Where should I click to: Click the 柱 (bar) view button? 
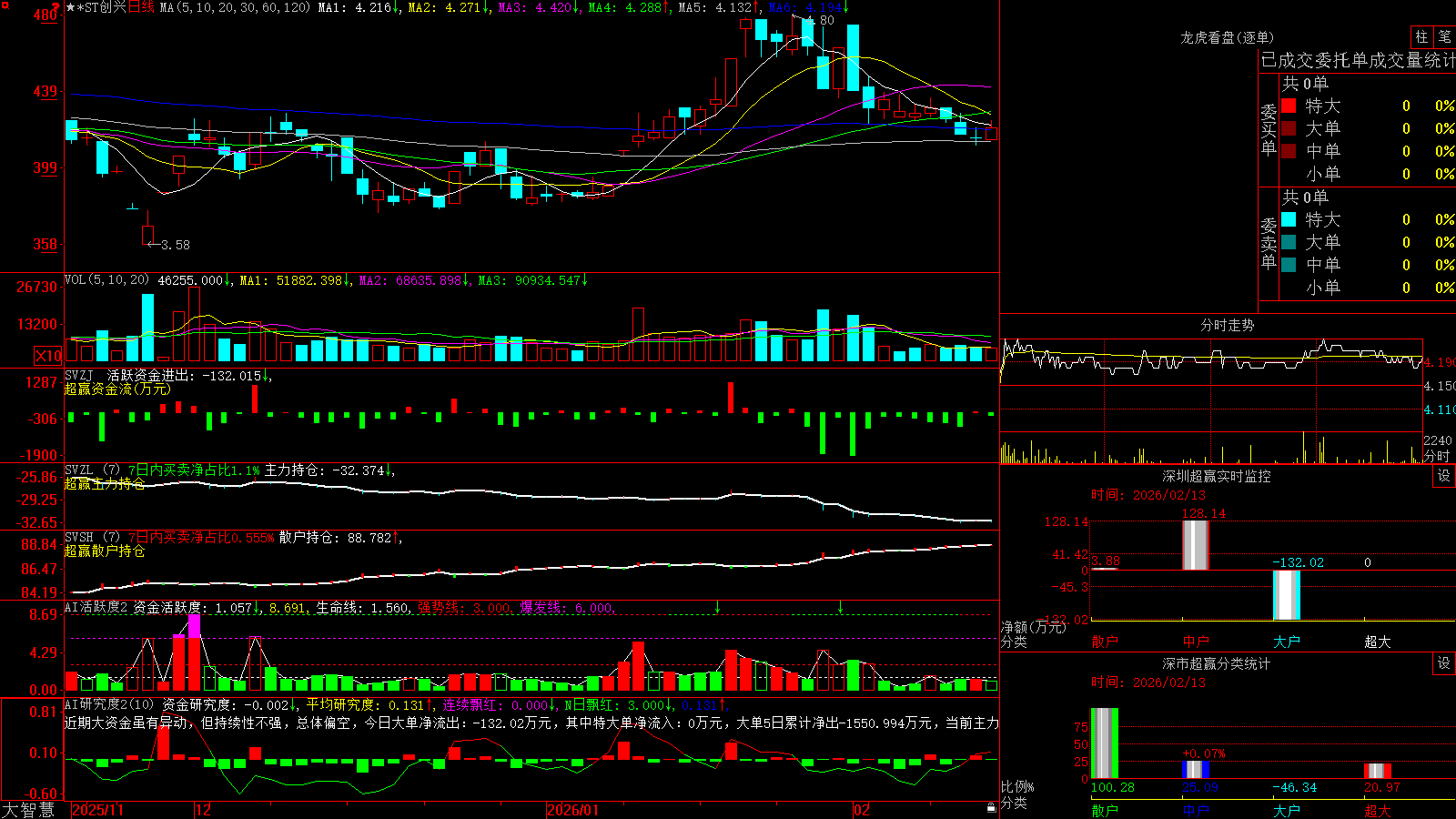tap(1421, 36)
